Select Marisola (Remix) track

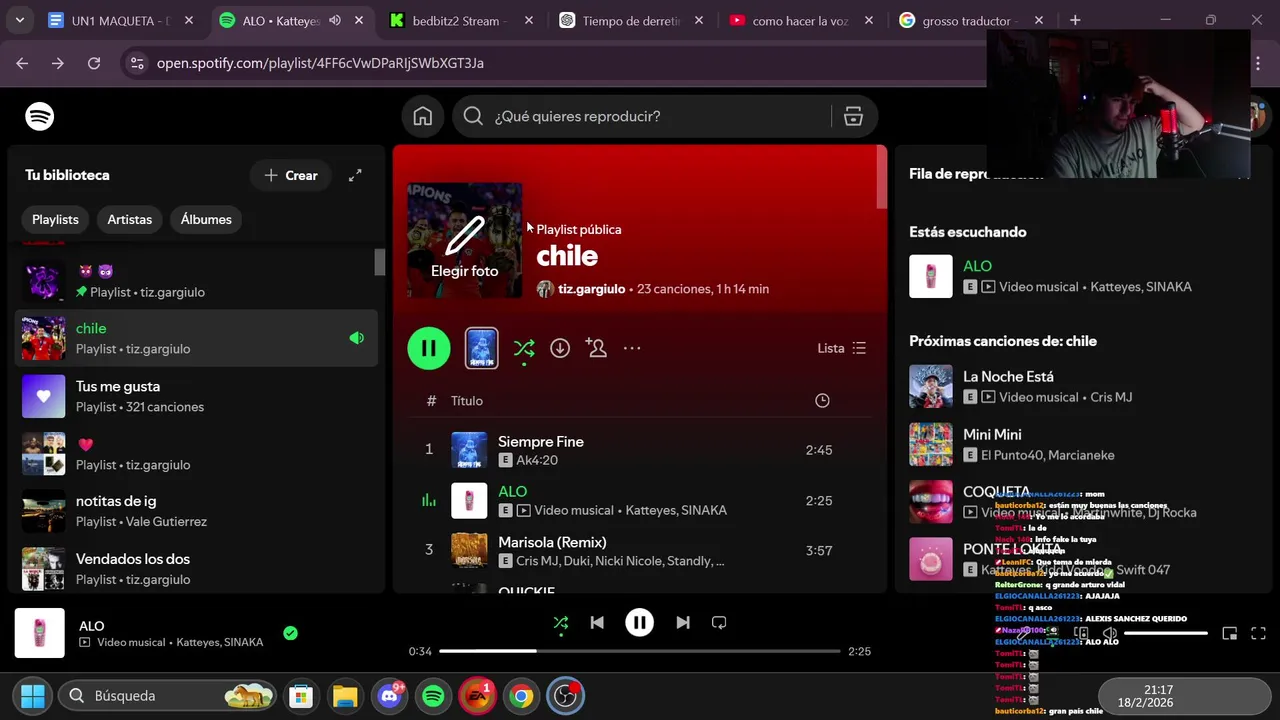coord(640,550)
